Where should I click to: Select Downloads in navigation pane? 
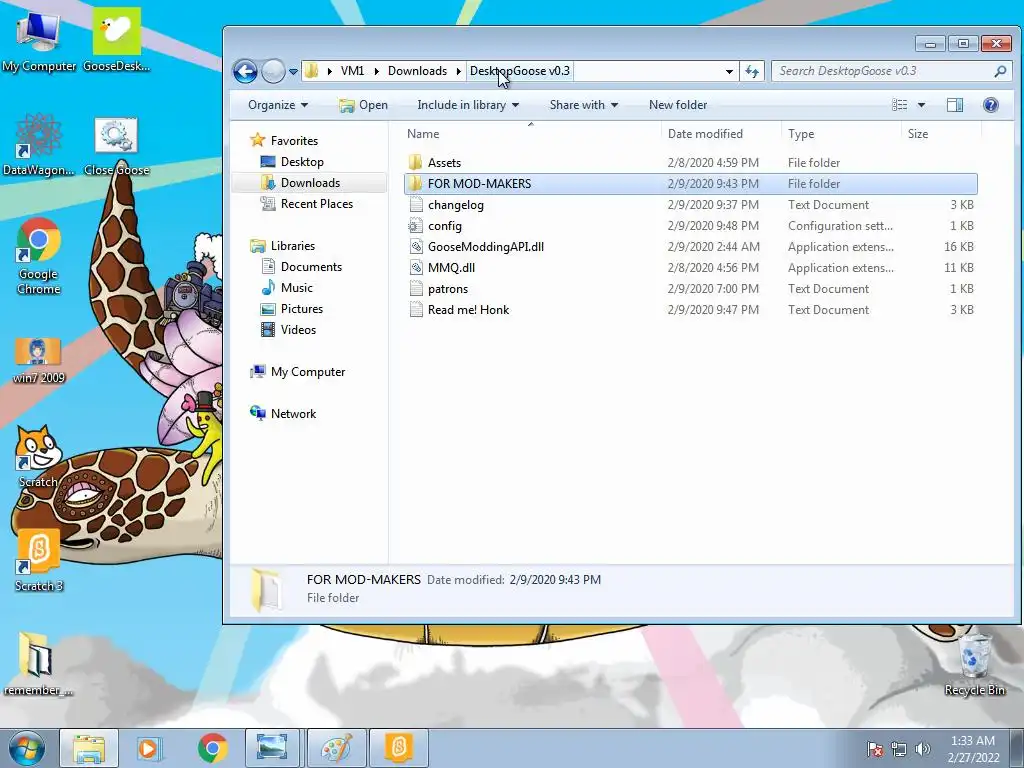tap(310, 183)
